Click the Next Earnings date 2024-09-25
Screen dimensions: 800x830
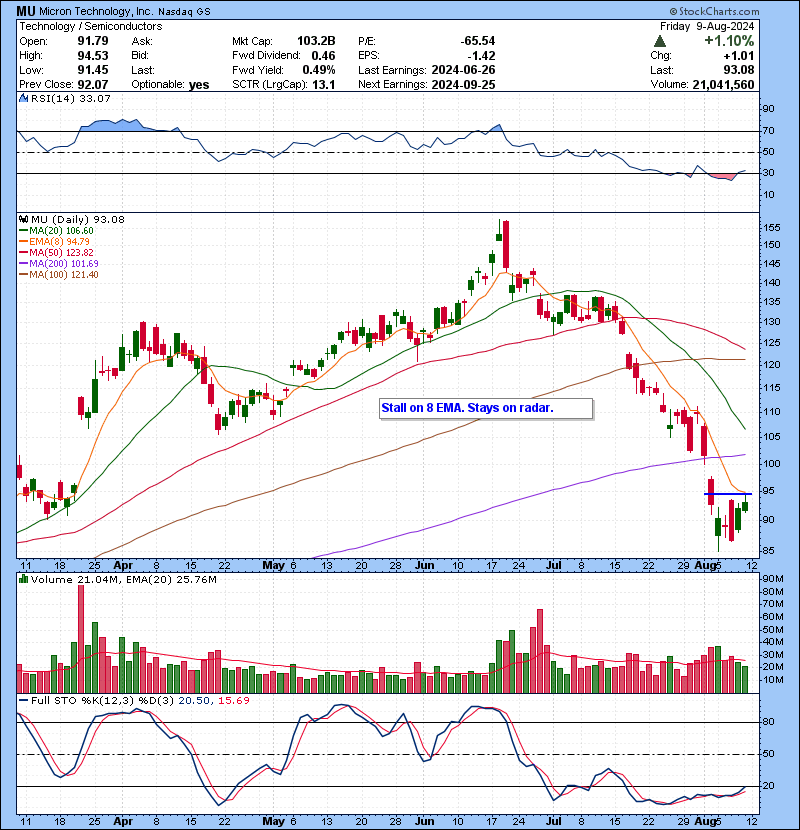click(463, 85)
